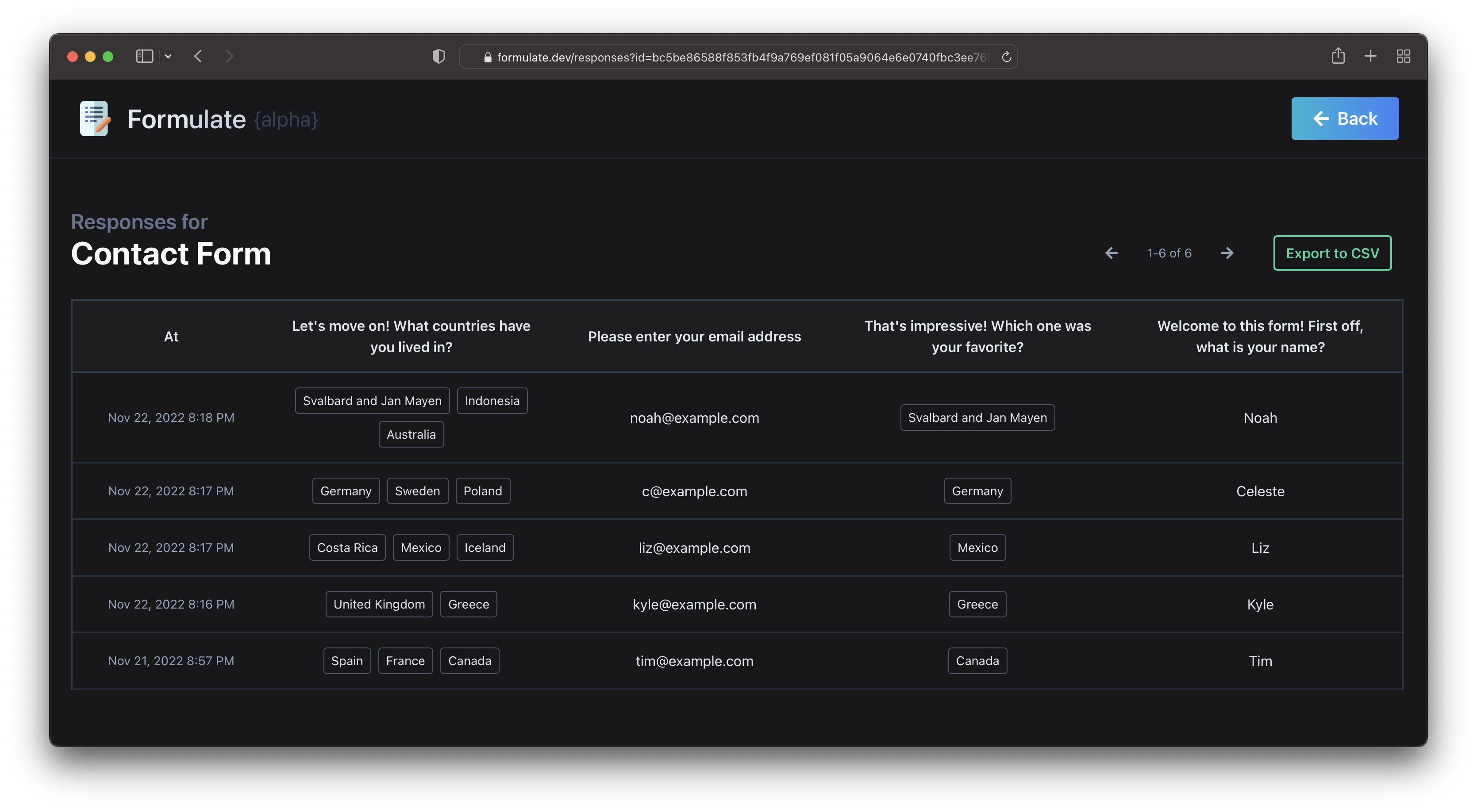
Task: Show the tab overview grid icon
Action: [x=1403, y=56]
